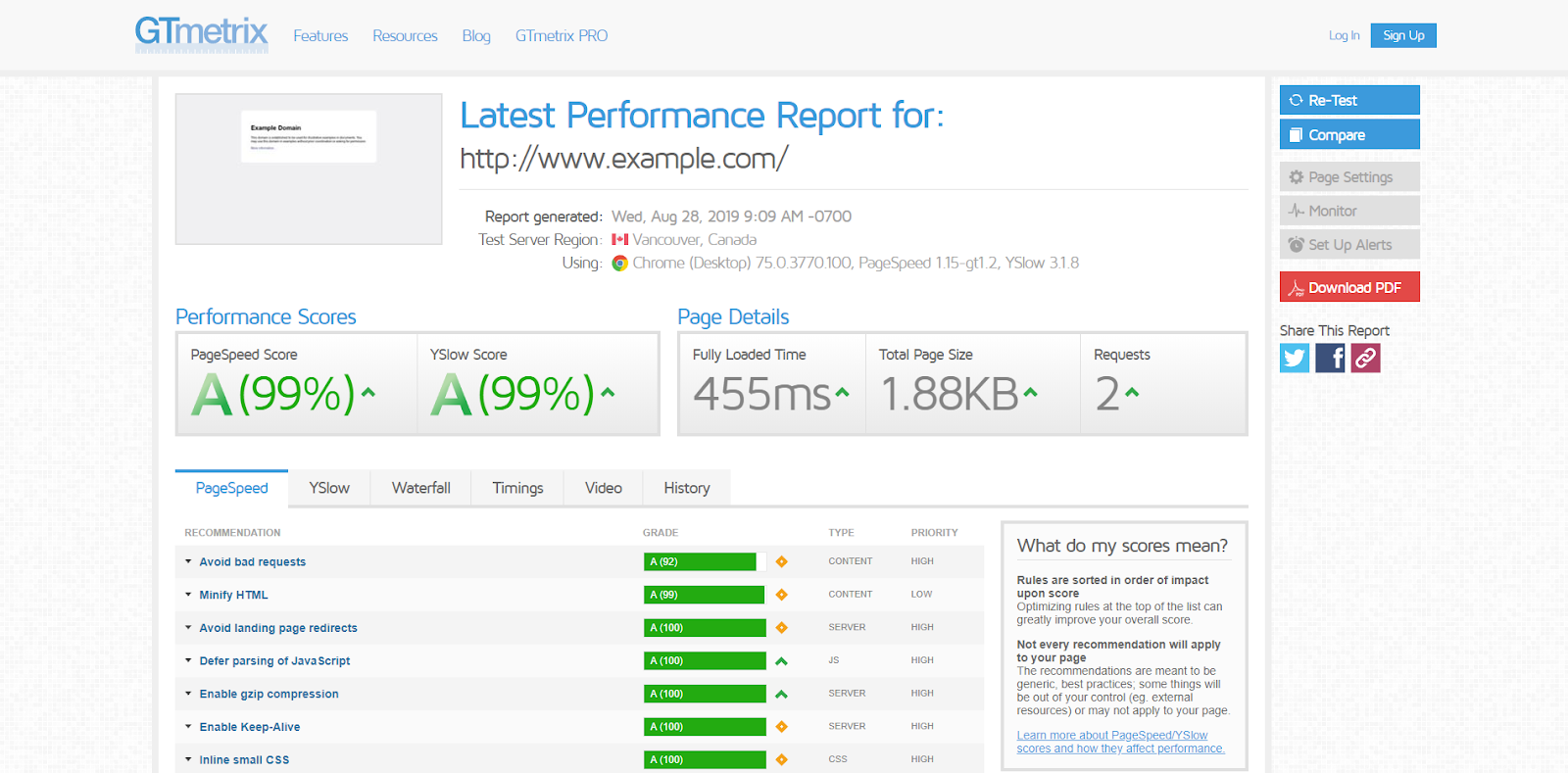
Task: Click the Fully Loaded Time arrow indicator
Action: 842,393
